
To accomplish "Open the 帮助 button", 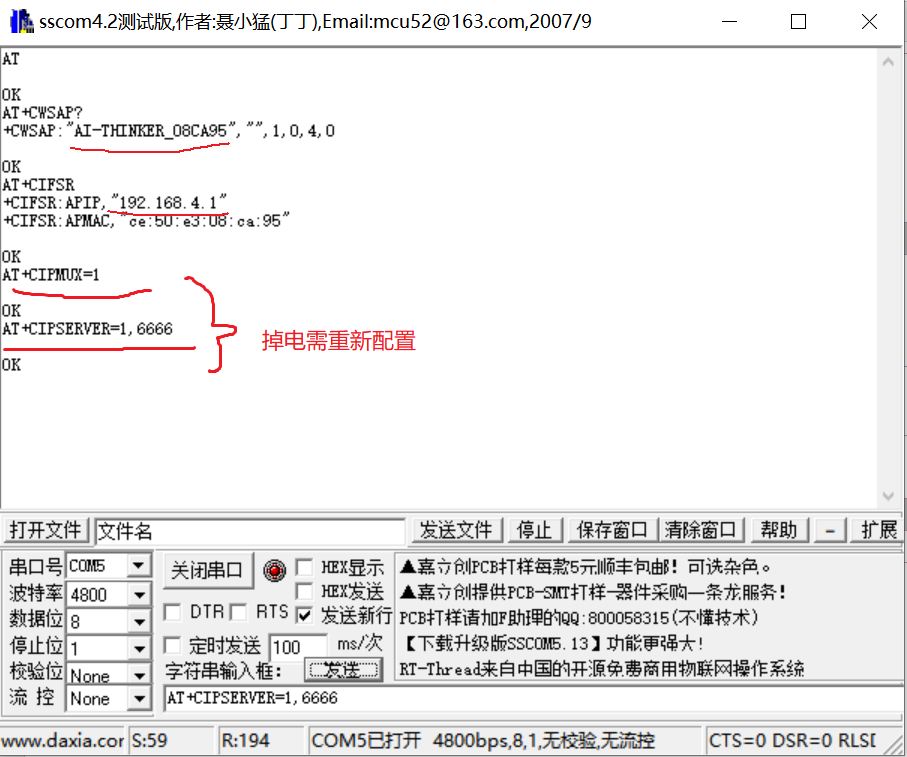I will 779,530.
